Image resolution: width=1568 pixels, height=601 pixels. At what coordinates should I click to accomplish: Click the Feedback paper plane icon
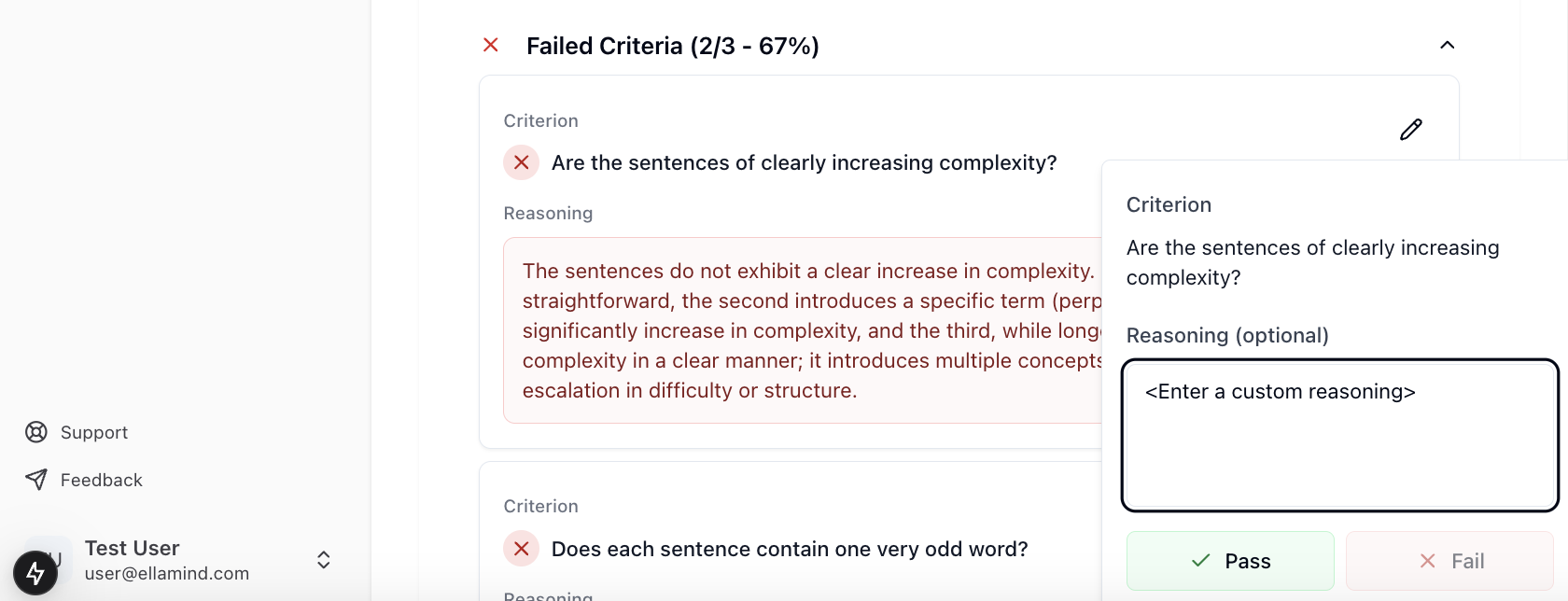click(x=36, y=480)
